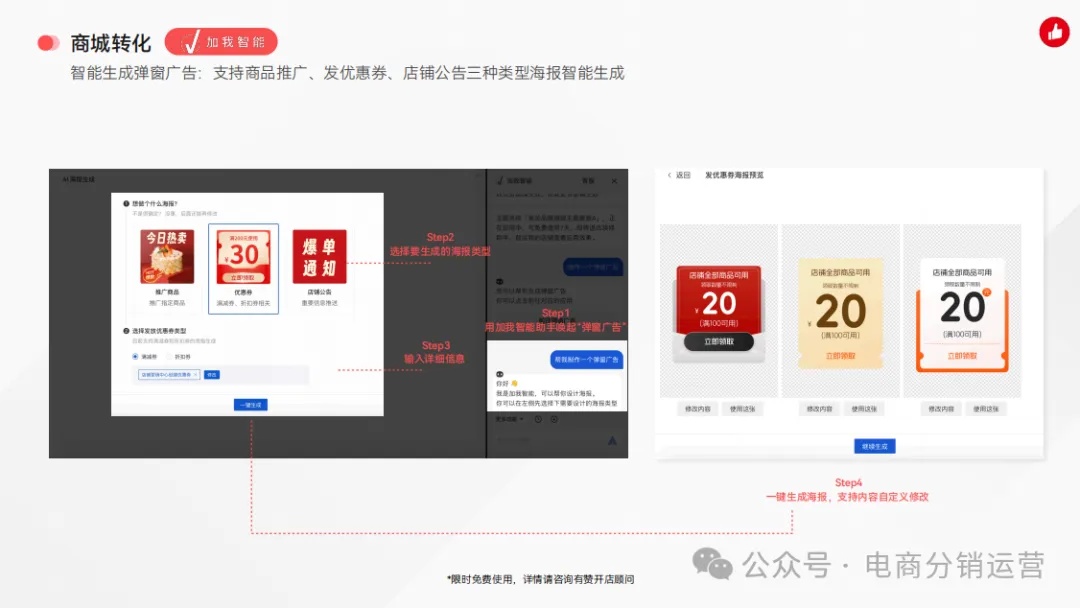Select the 优惠券 poster type card

click(x=243, y=269)
